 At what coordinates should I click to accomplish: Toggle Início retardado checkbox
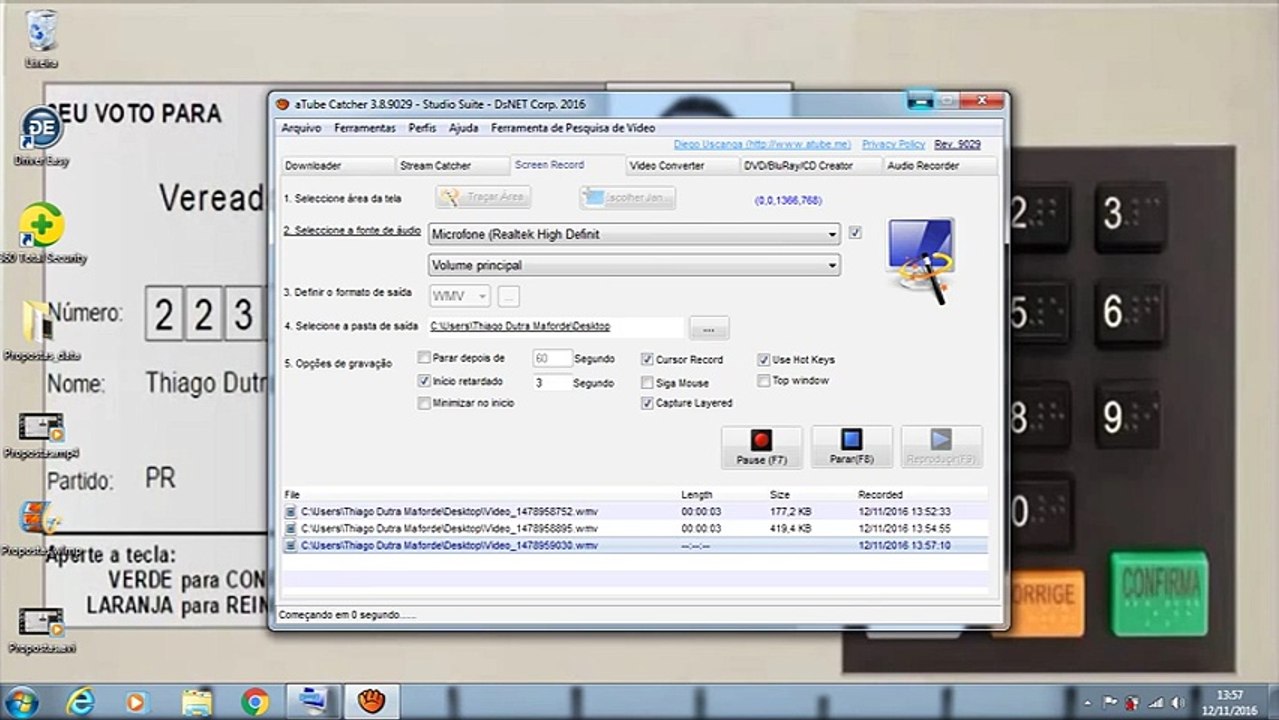point(424,381)
